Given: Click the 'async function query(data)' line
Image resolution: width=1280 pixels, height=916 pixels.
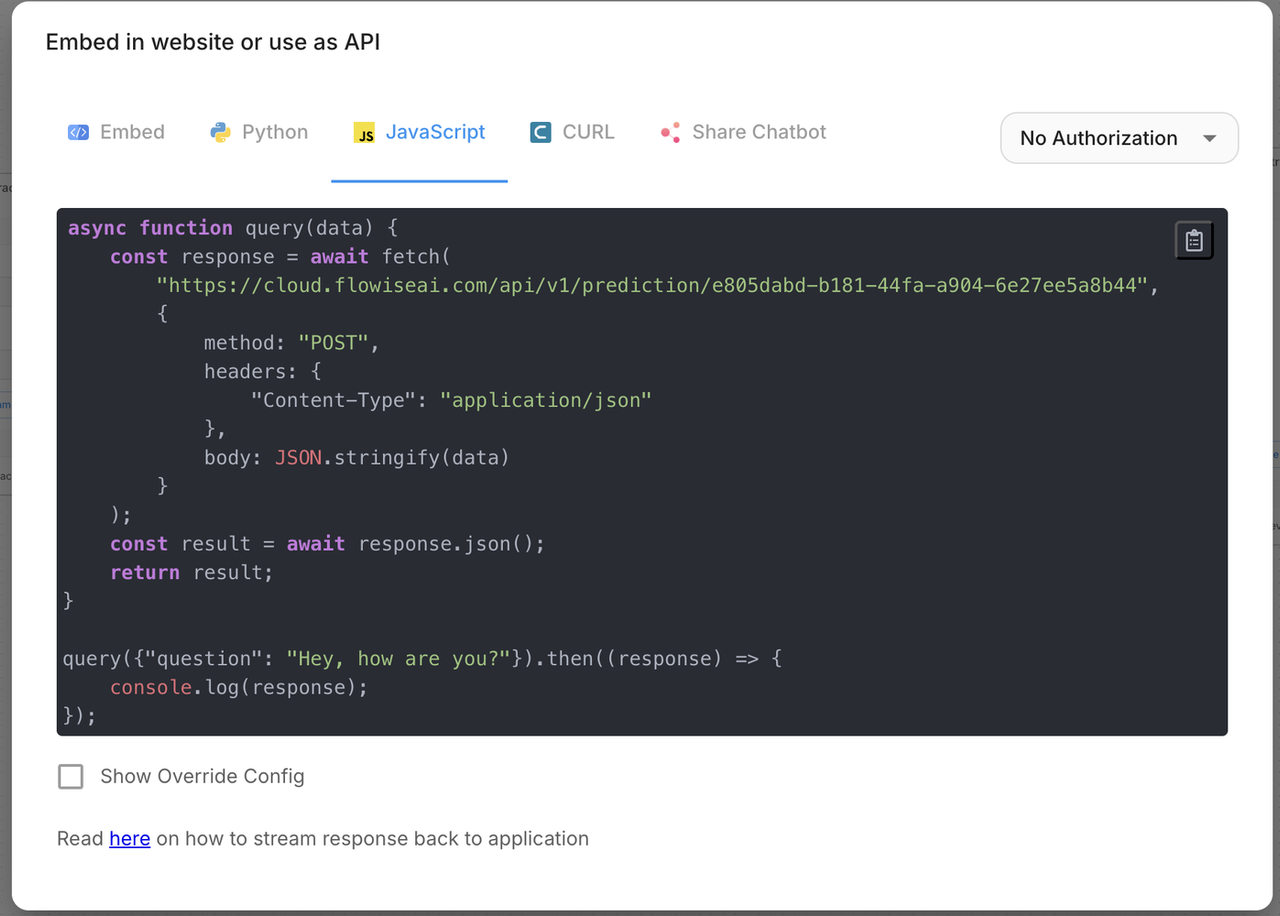Looking at the screenshot, I should click(233, 228).
